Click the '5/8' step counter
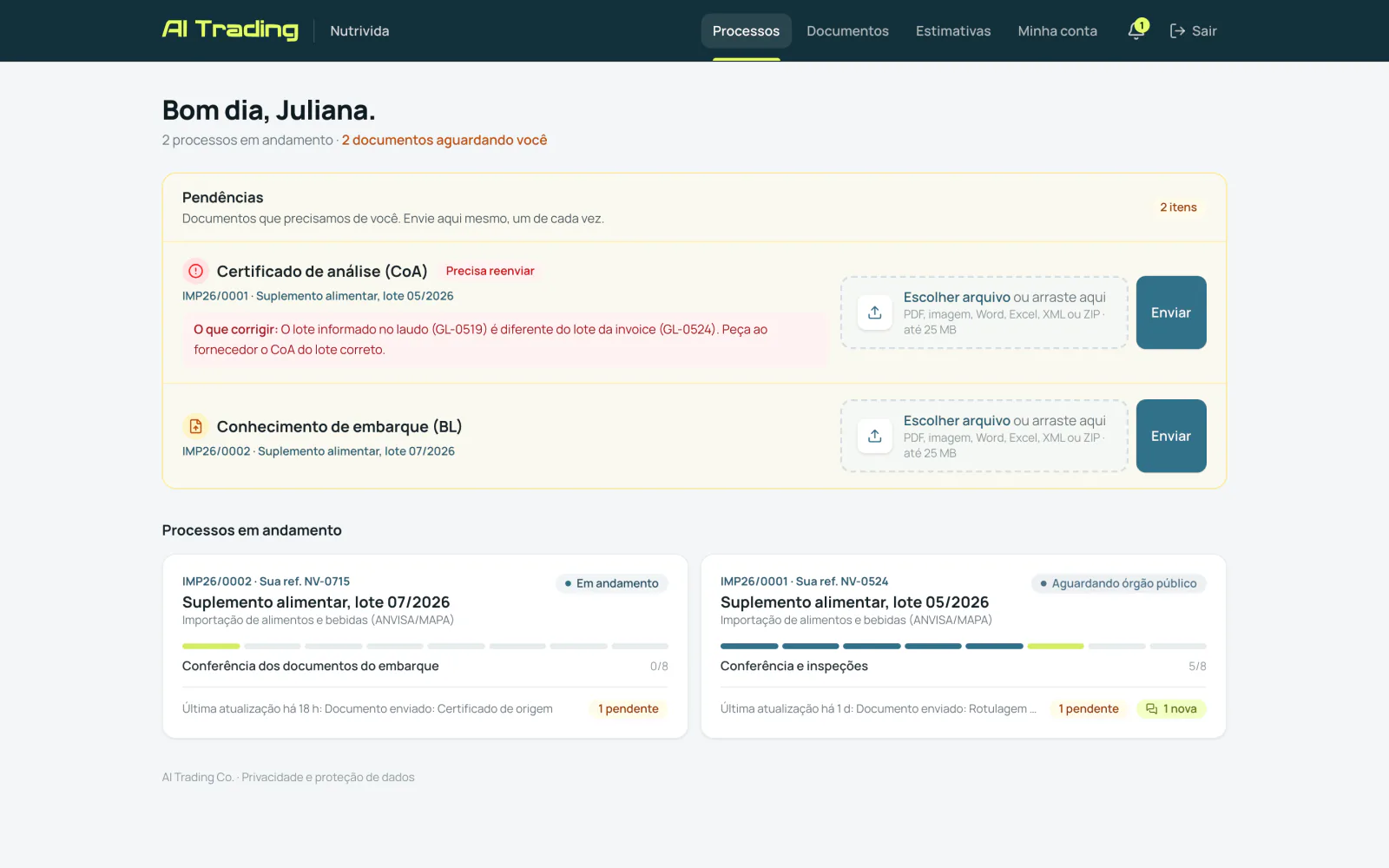1389x868 pixels. 1197,667
